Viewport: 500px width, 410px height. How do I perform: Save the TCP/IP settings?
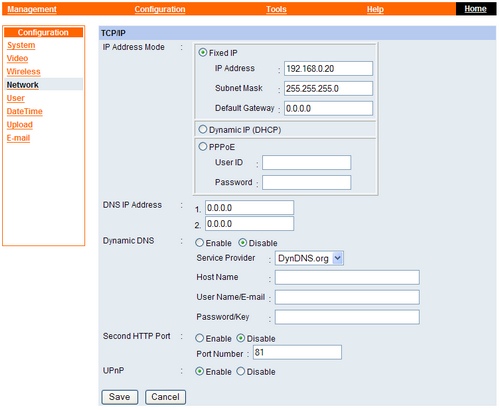pos(120,397)
